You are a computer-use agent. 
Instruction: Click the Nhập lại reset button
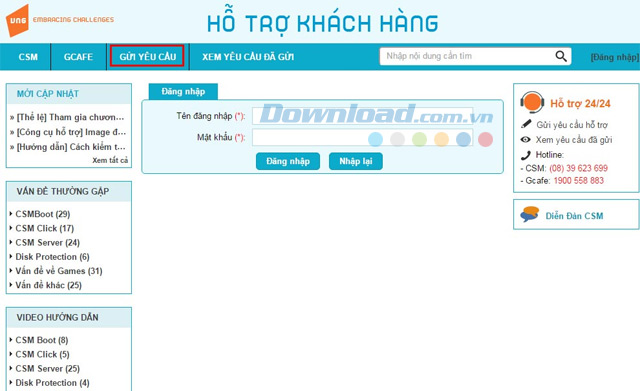(x=356, y=161)
